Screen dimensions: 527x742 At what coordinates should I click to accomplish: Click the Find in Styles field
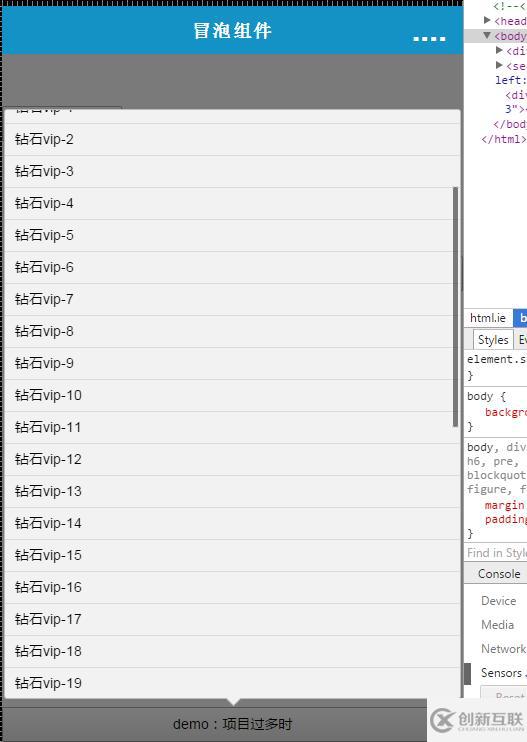(496, 553)
